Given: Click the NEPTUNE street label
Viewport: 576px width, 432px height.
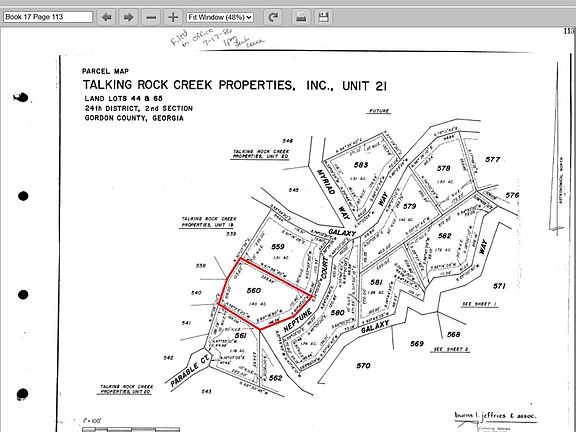Looking at the screenshot, I should pyautogui.click(x=298, y=320).
